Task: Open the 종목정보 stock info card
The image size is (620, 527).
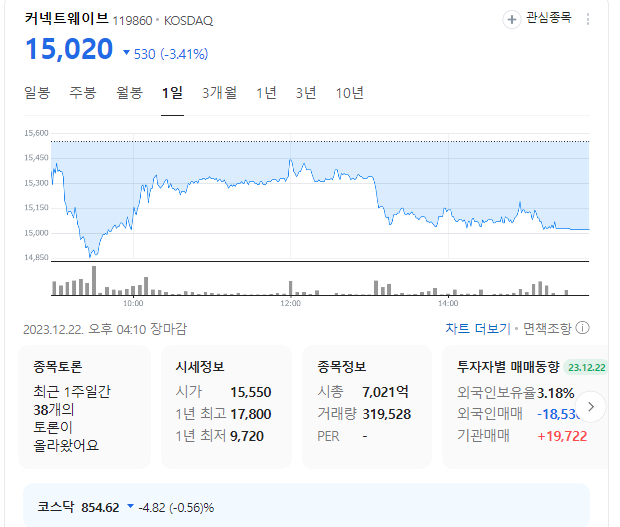Action: point(367,407)
